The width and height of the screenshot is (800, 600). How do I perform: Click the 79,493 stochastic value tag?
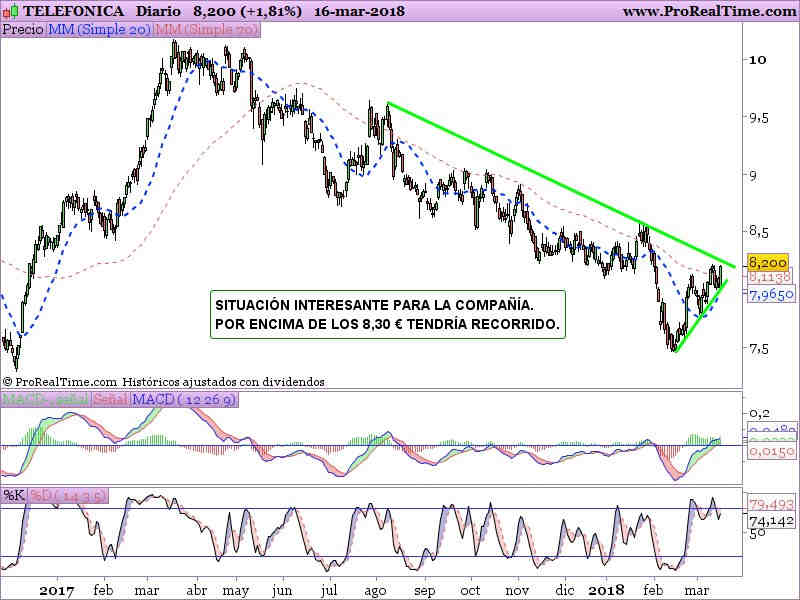771,504
